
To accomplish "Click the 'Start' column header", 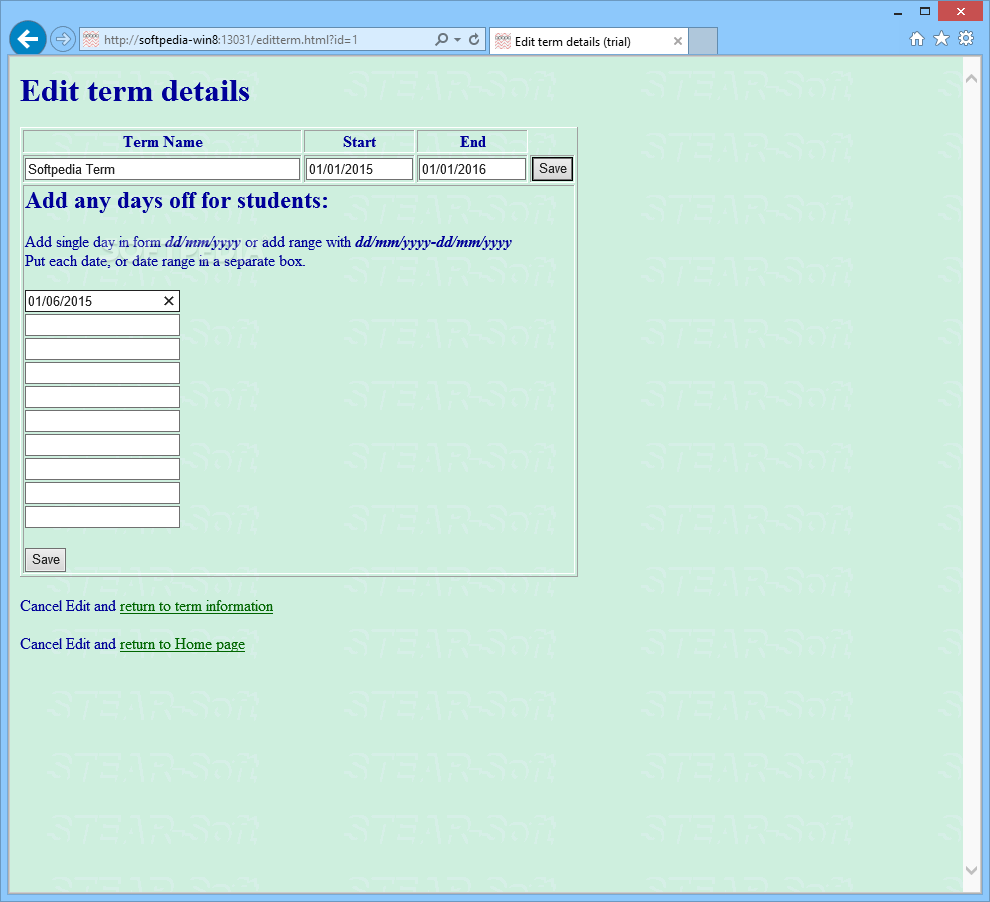I will click(359, 142).
